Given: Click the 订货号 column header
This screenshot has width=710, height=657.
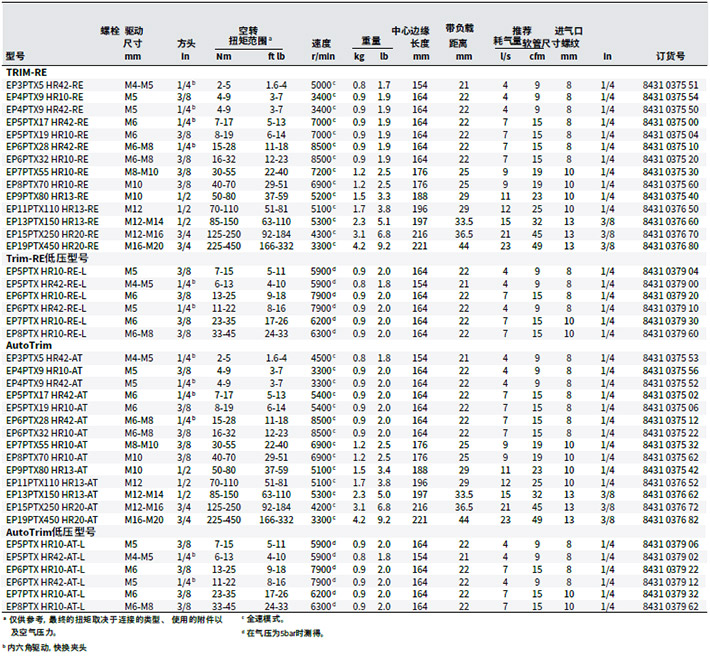Looking at the screenshot, I should pyautogui.click(x=671, y=57).
